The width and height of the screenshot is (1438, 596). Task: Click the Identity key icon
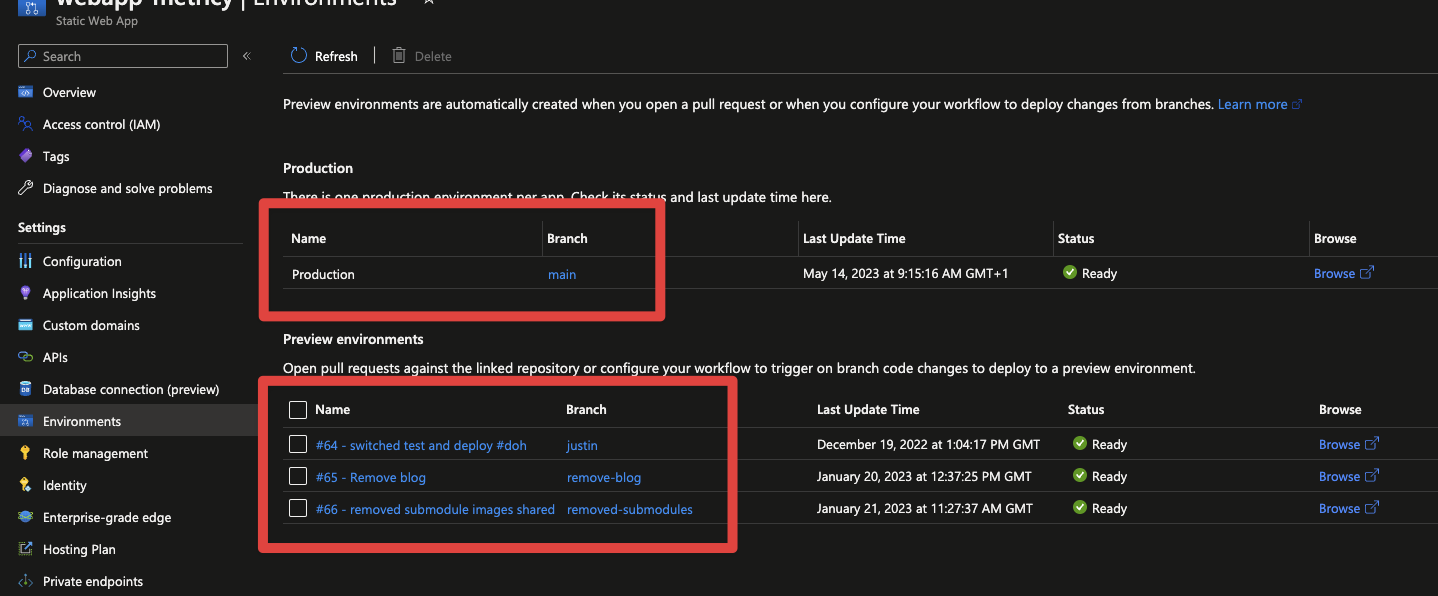26,485
